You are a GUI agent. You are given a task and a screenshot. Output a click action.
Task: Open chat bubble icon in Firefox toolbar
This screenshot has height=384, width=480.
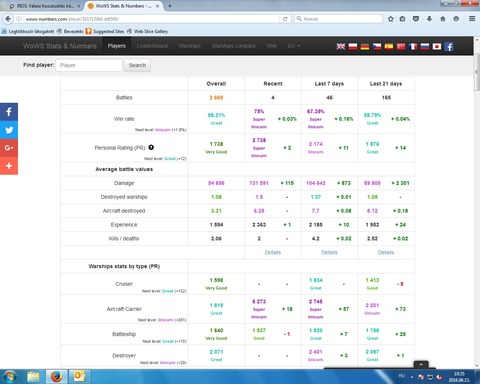456,19
